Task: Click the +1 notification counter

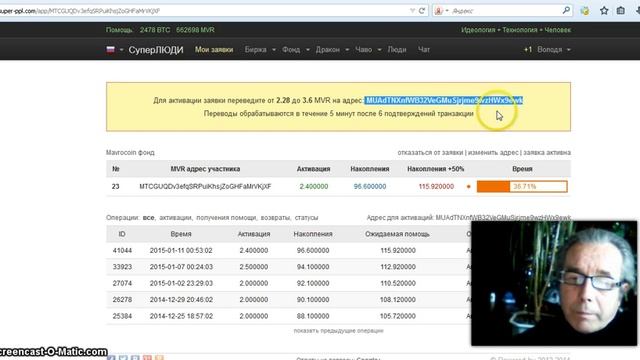Action: coord(528,49)
